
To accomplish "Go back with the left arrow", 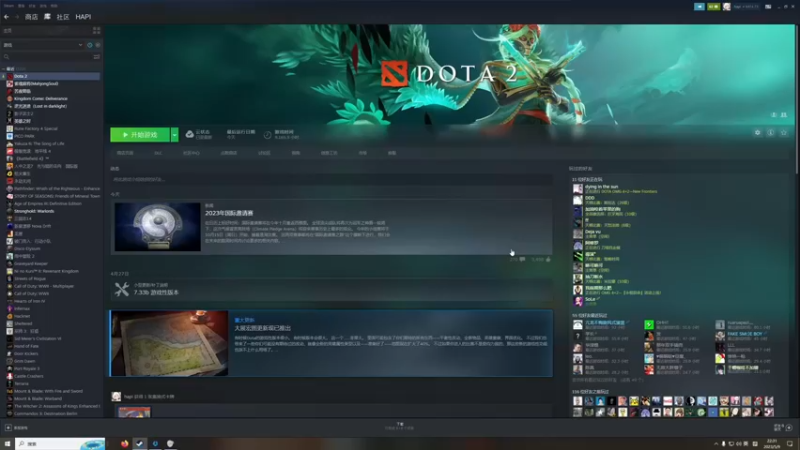I will [x=6, y=17].
